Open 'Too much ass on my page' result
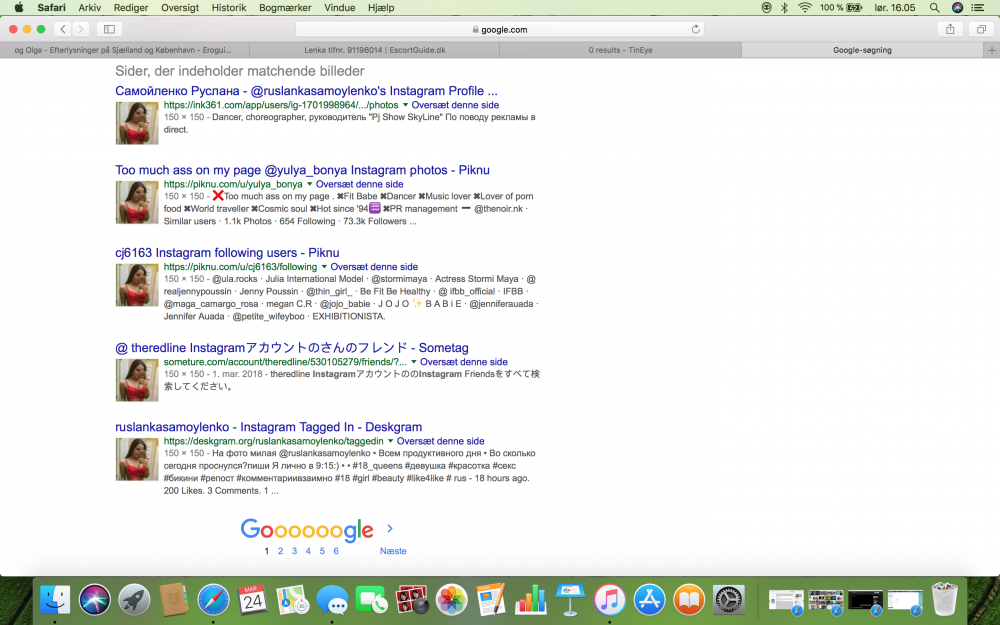1000x625 pixels. coord(302,170)
